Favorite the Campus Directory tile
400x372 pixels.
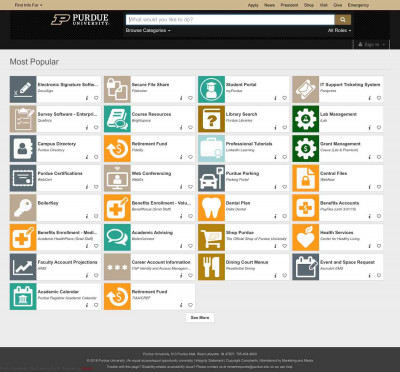(96, 157)
